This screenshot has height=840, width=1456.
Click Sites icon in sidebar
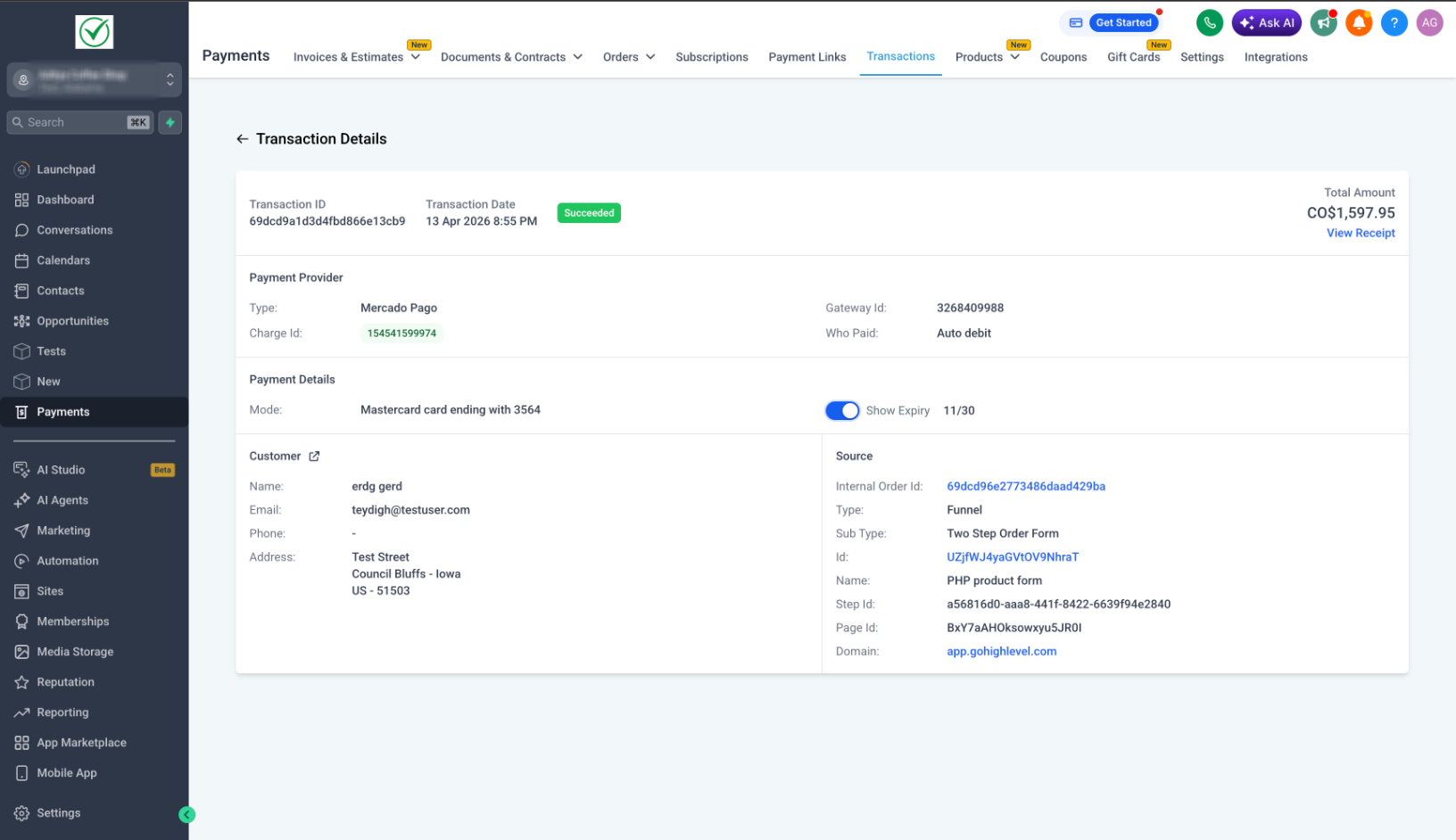(22, 591)
